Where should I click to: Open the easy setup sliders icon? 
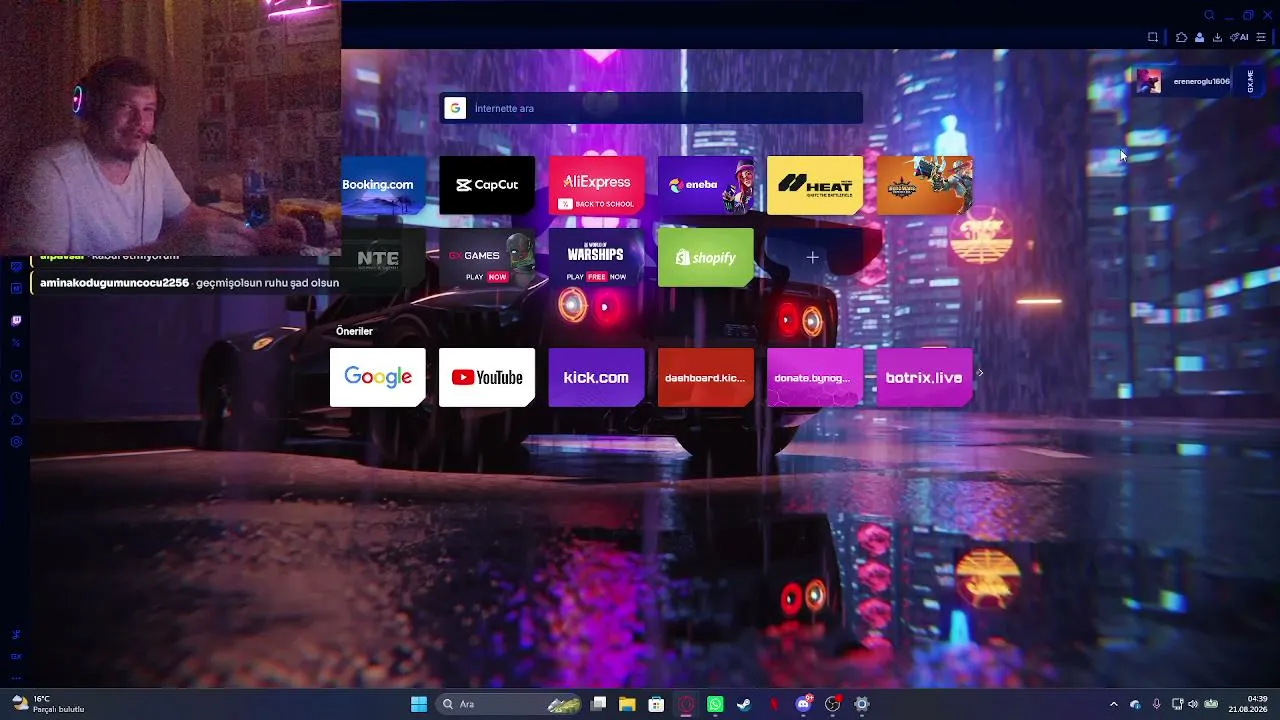click(x=1261, y=37)
